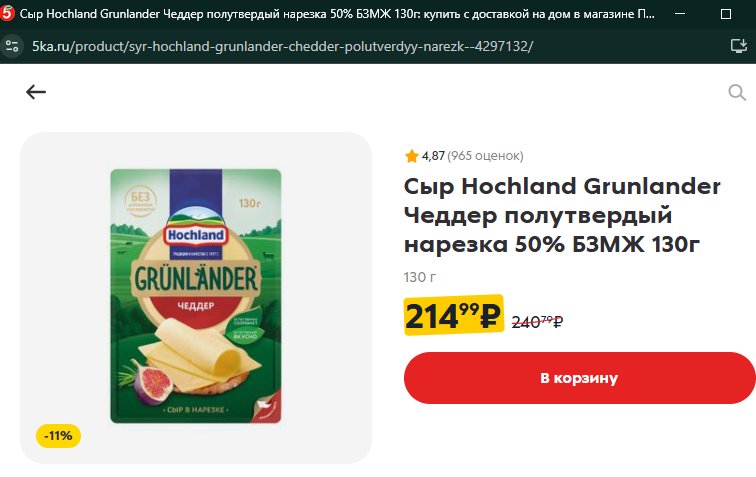Minimize the browser window
The width and height of the screenshot is (756, 477).
point(680,14)
